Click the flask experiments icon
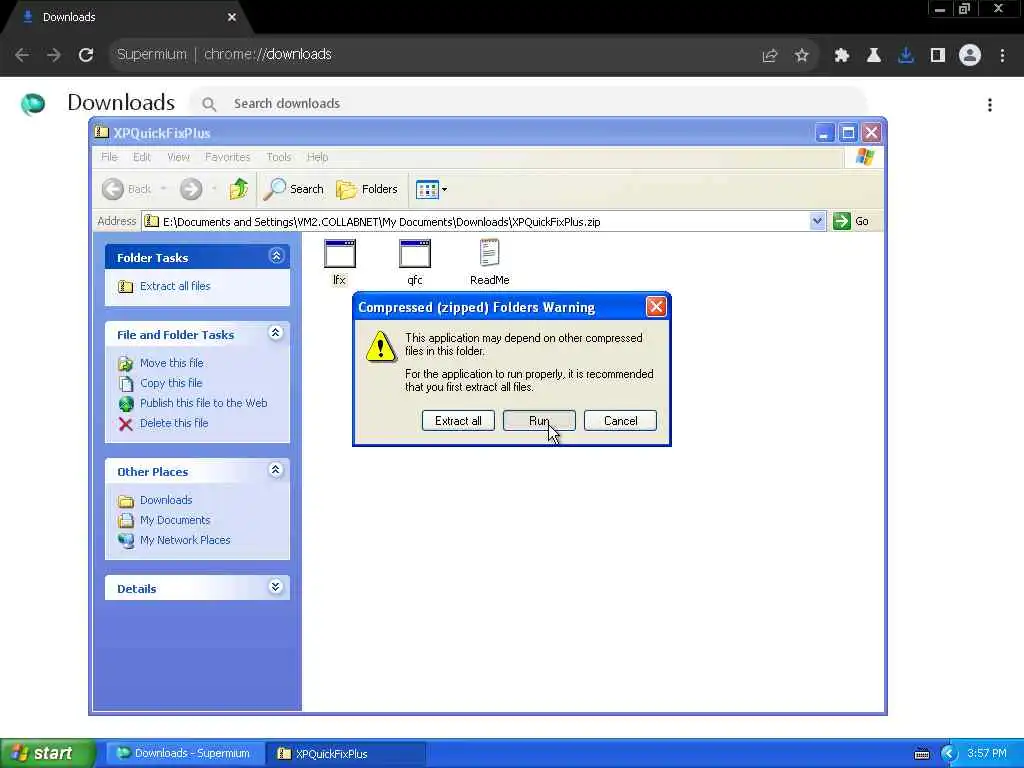Image resolution: width=1024 pixels, height=768 pixels. click(874, 56)
